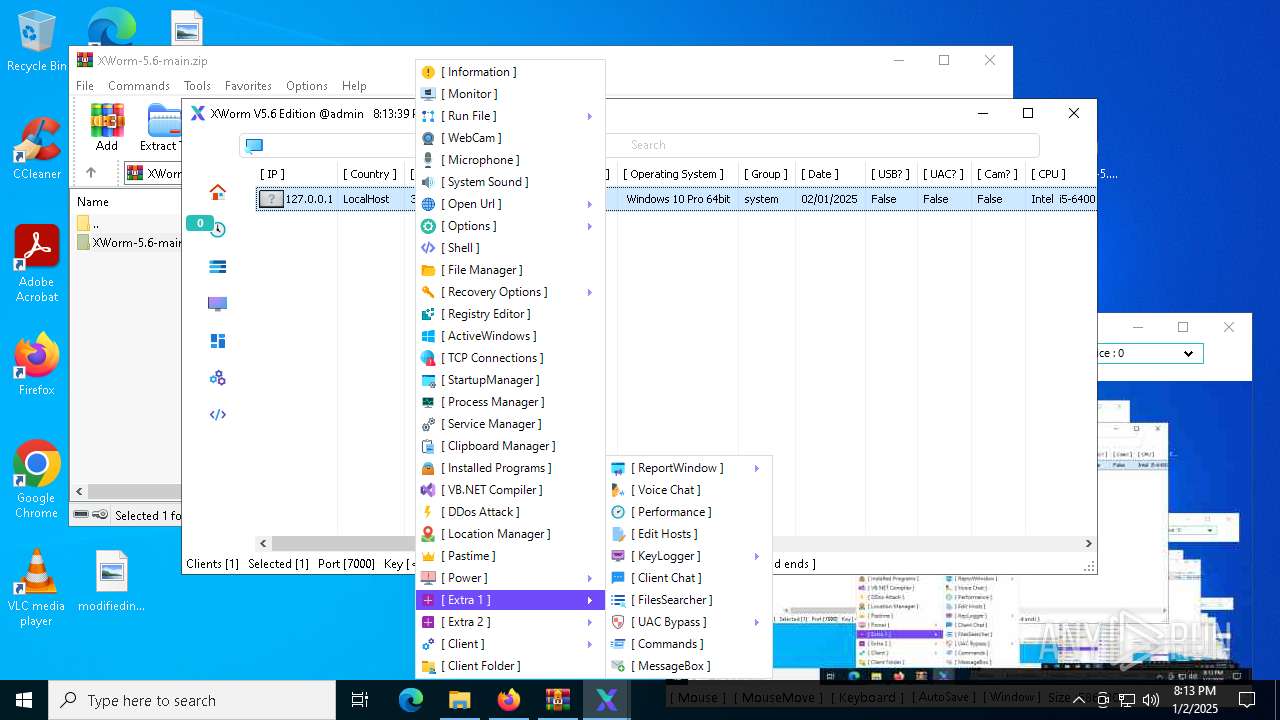The width and height of the screenshot is (1280, 720).
Task: Click the System Sound speaker icon
Action: coord(428,182)
